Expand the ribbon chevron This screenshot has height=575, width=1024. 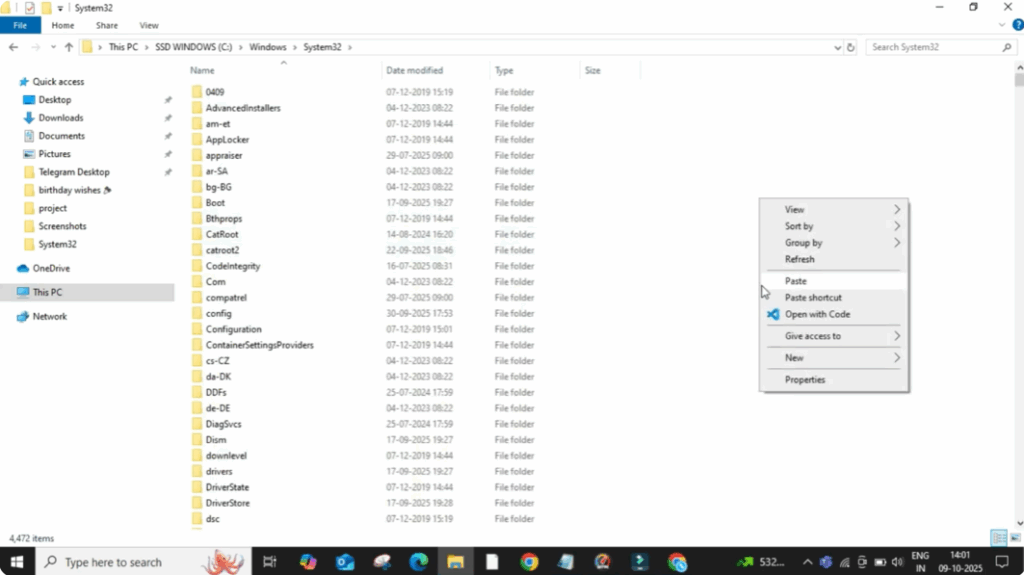tap(1002, 25)
